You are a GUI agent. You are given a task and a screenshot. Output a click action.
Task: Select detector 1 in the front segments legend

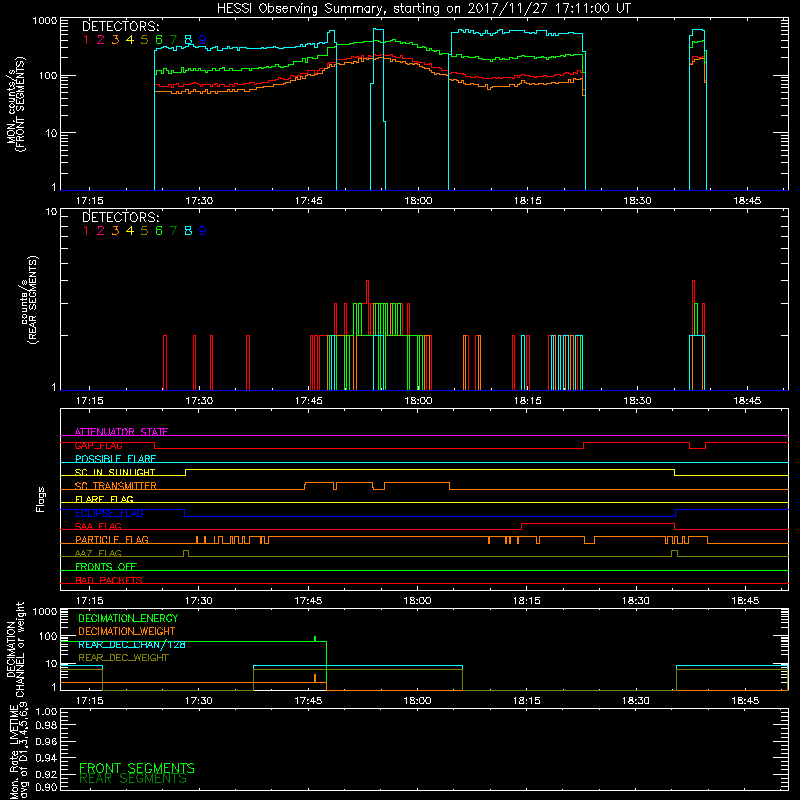86,40
